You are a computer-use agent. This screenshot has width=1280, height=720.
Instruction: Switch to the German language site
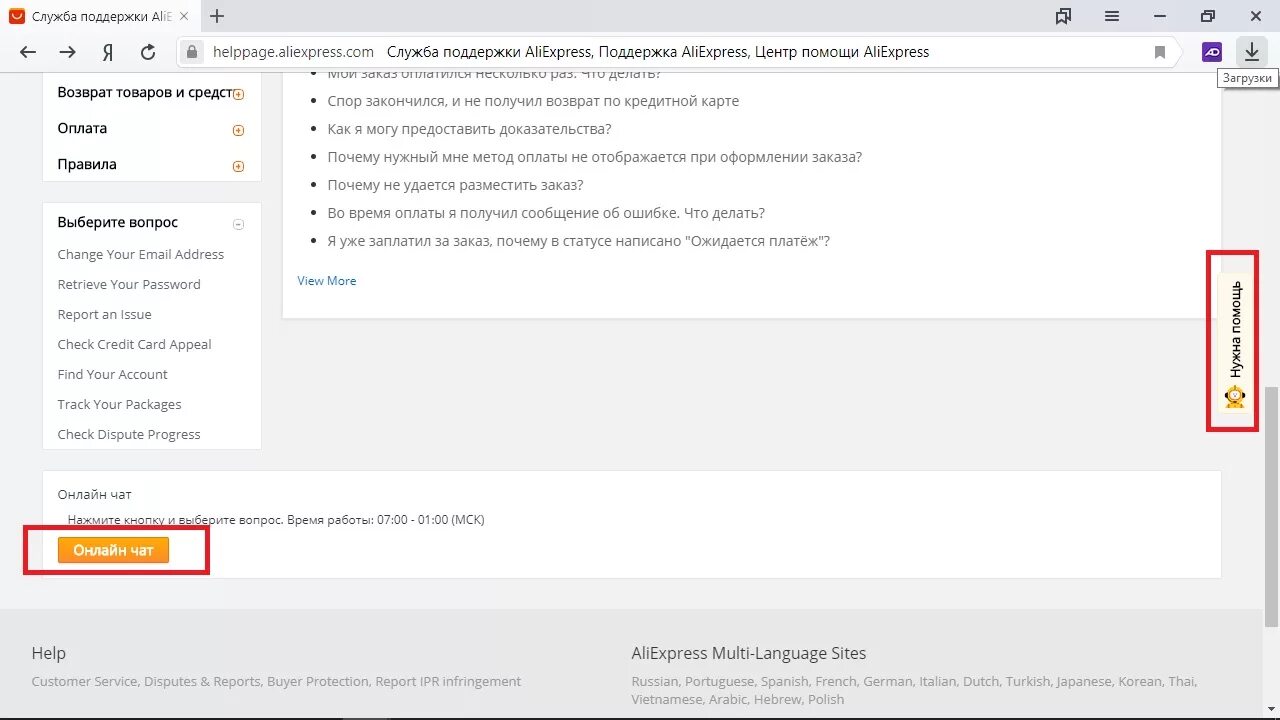(x=888, y=681)
